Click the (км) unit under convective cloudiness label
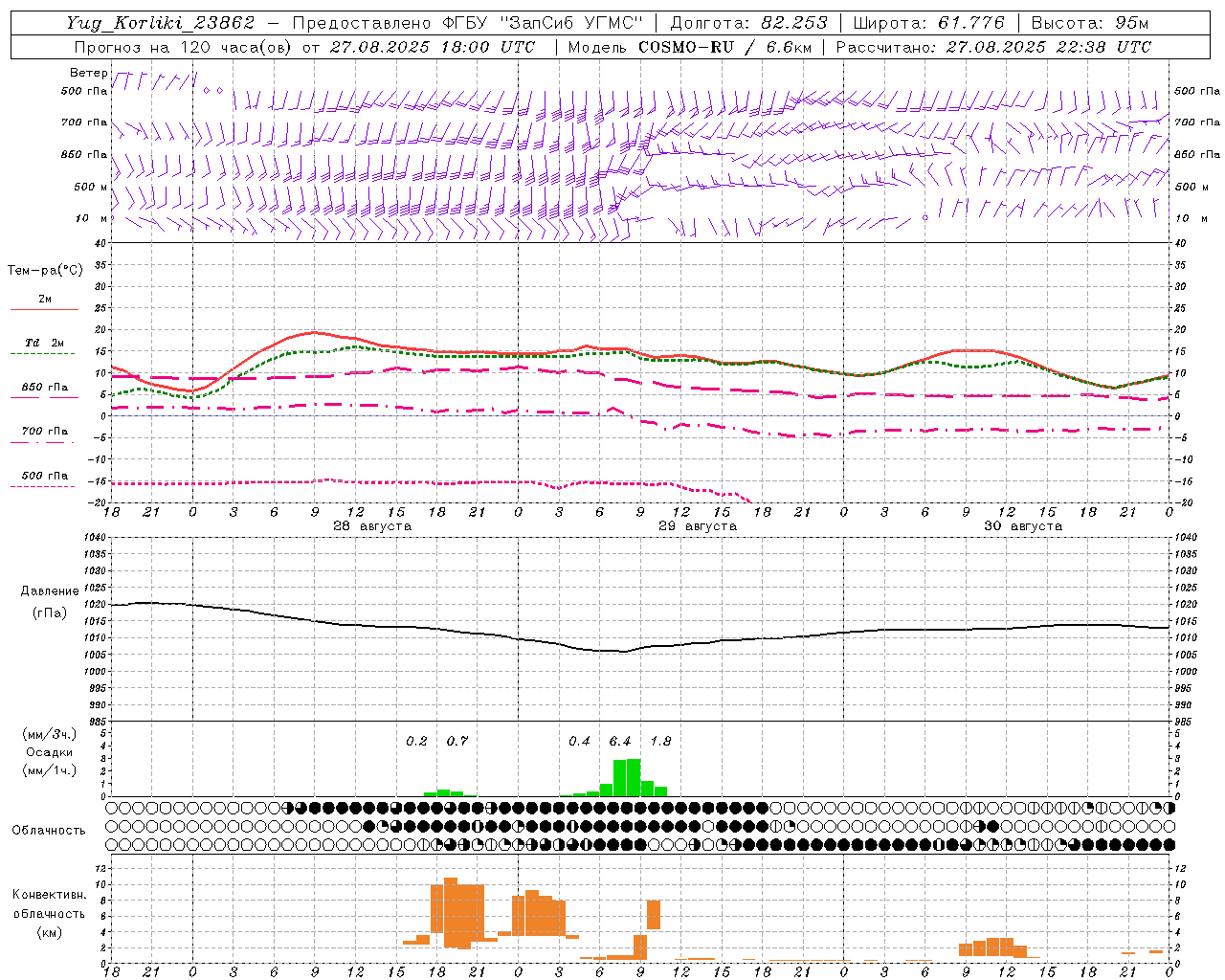 coord(49,931)
